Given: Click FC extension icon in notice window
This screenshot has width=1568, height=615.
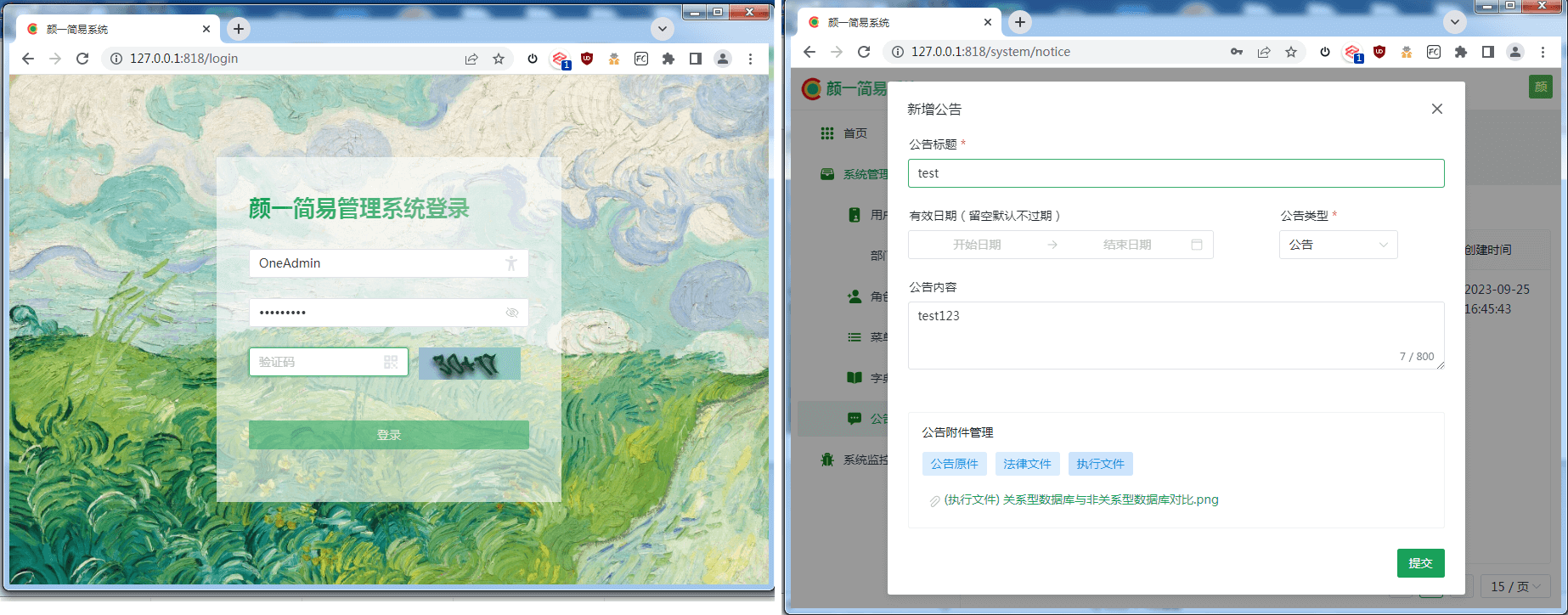Looking at the screenshot, I should [1434, 52].
